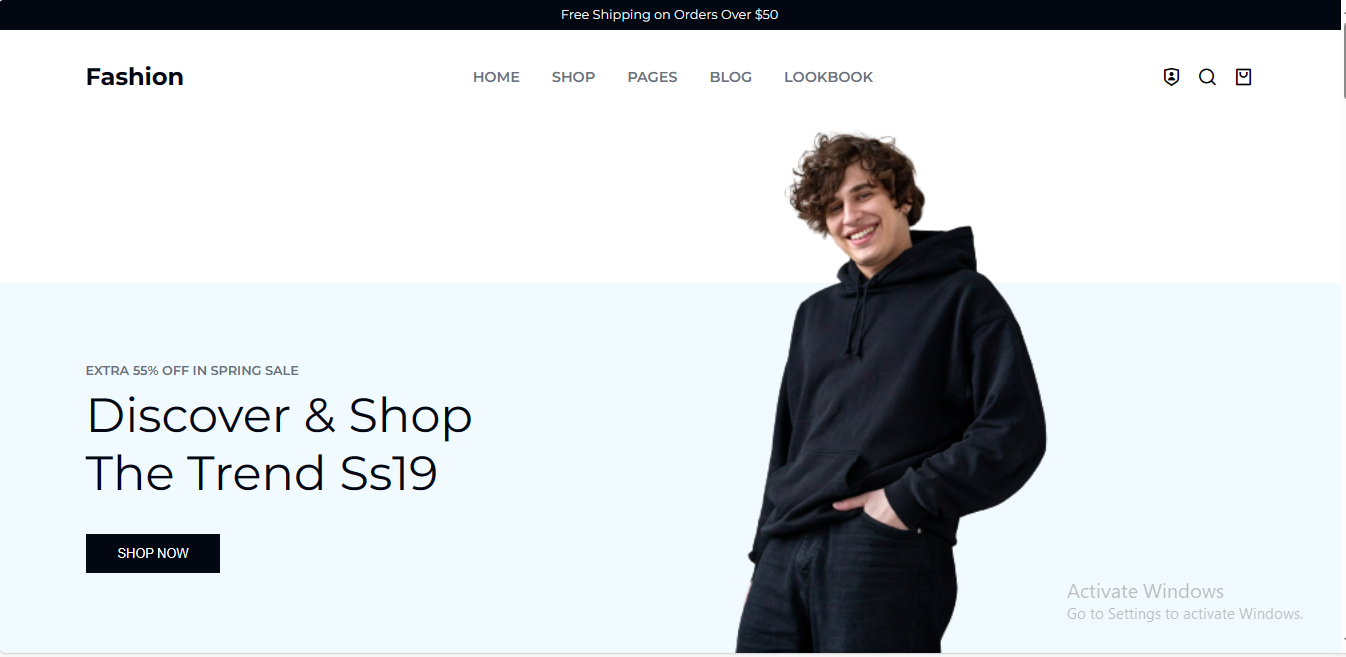The width and height of the screenshot is (1346, 657).
Task: Go to the HOME menu item
Action: (x=496, y=77)
